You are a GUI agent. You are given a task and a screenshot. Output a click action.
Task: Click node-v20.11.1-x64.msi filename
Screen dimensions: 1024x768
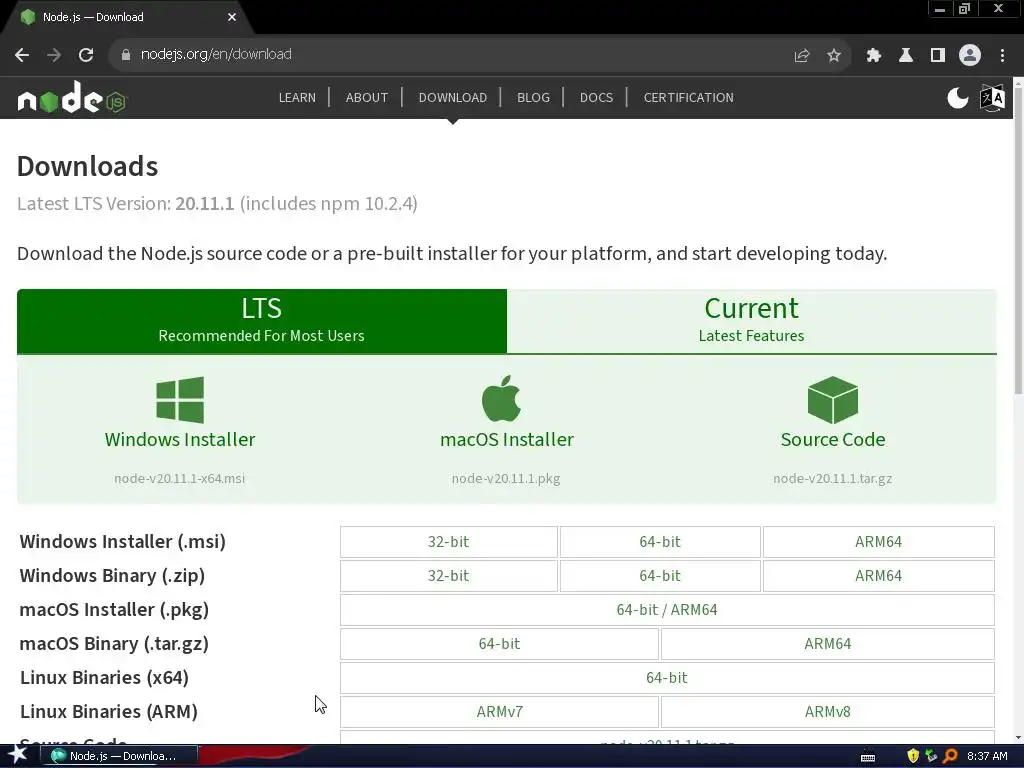pos(180,478)
